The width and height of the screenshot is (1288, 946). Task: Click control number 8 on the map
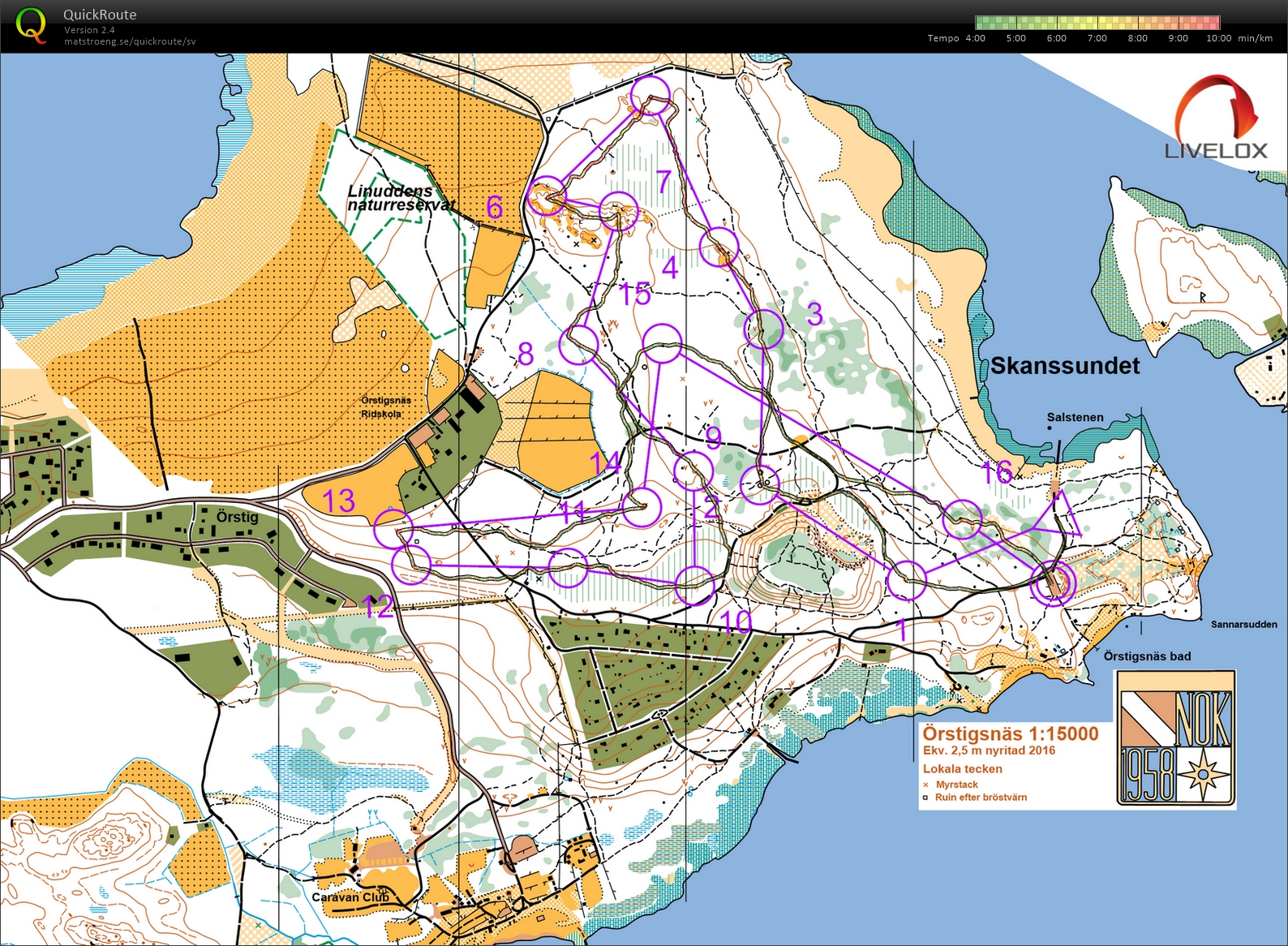pos(526,354)
